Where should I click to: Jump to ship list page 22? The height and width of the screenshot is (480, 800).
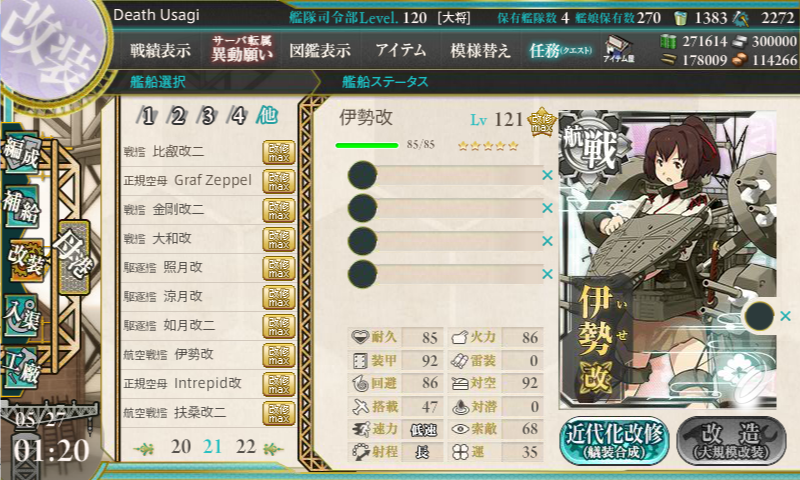click(x=246, y=447)
